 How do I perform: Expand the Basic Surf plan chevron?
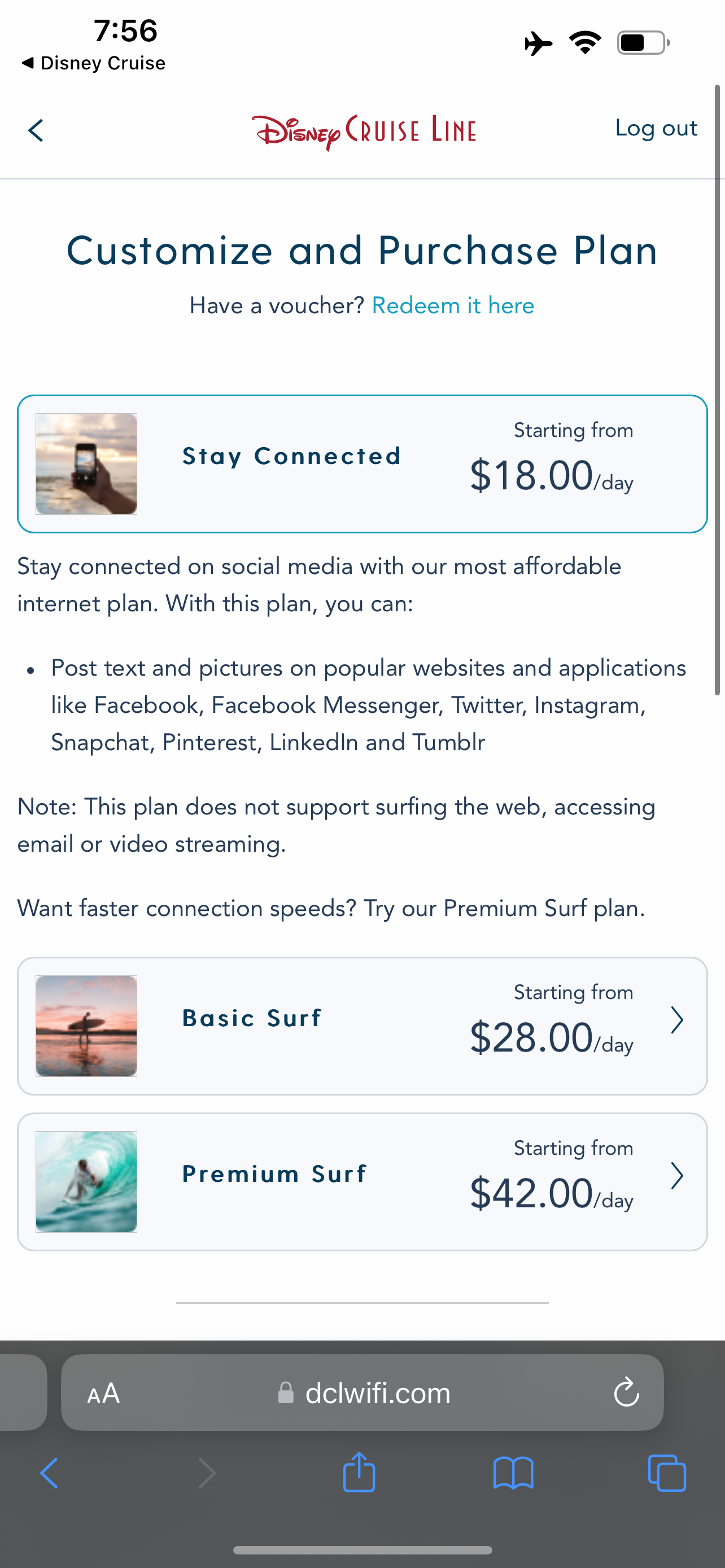click(x=677, y=1020)
